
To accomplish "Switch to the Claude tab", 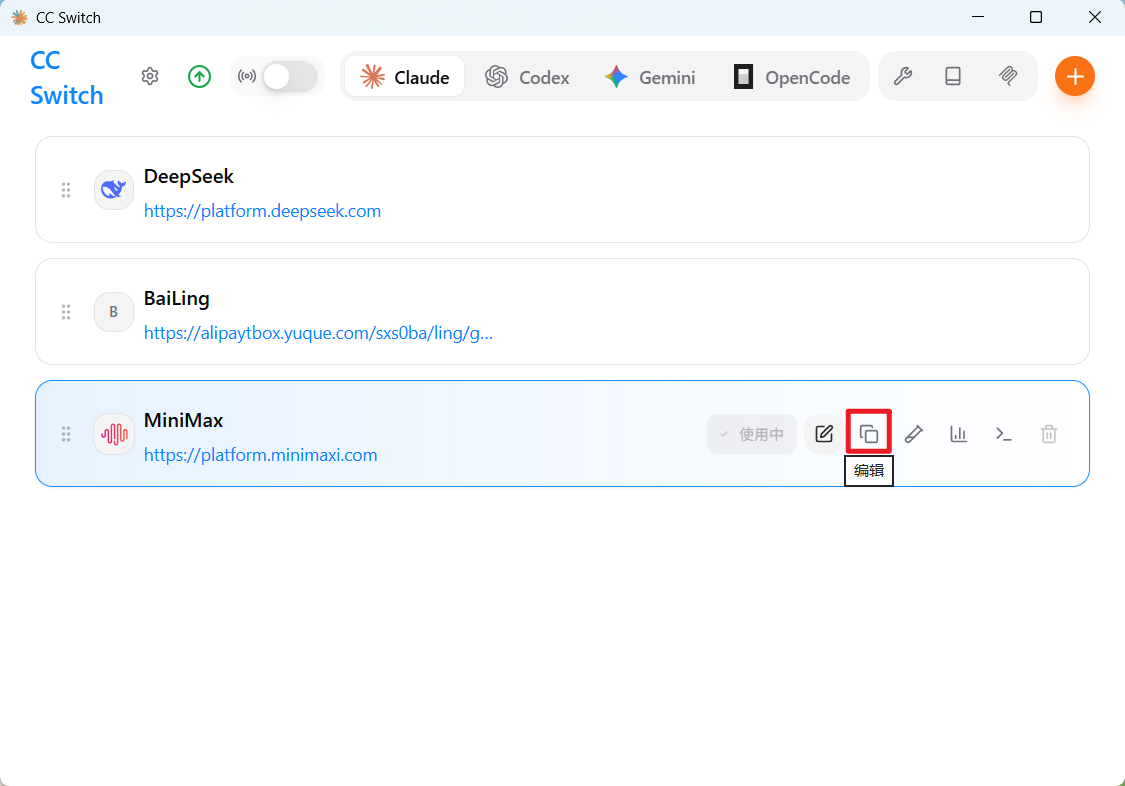I will pos(405,76).
